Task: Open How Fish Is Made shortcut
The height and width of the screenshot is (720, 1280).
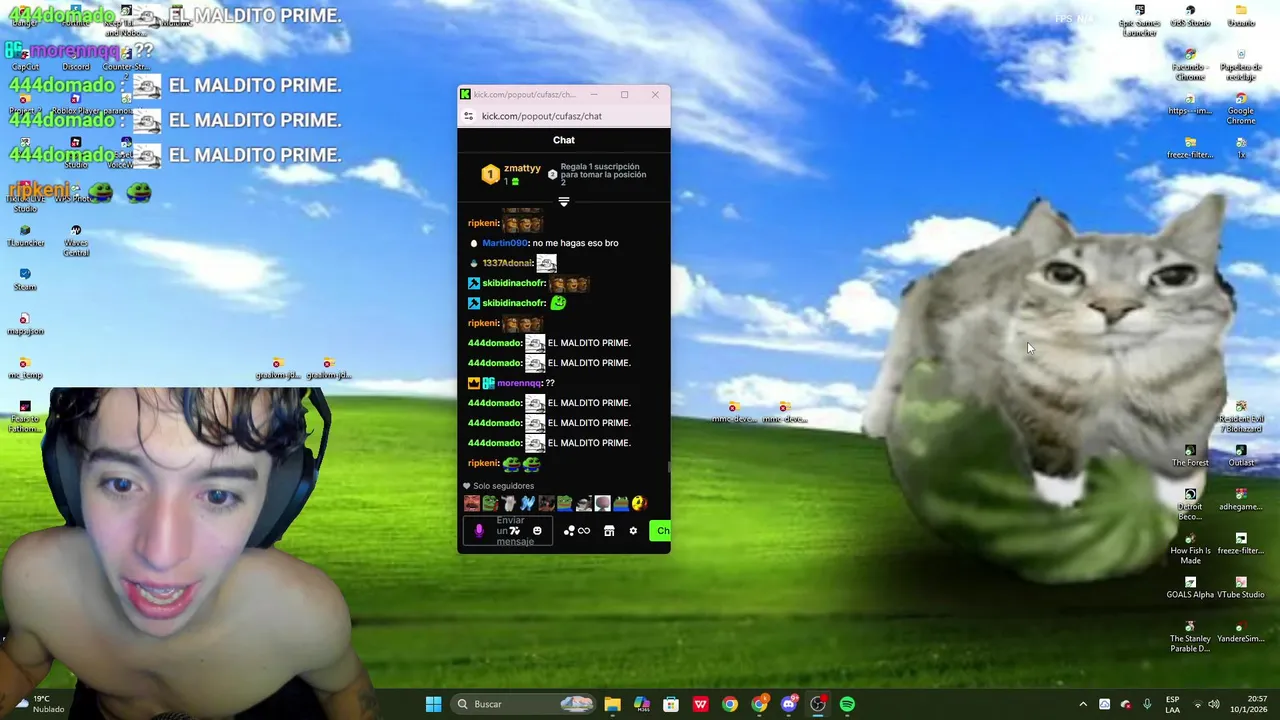Action: tap(1190, 549)
